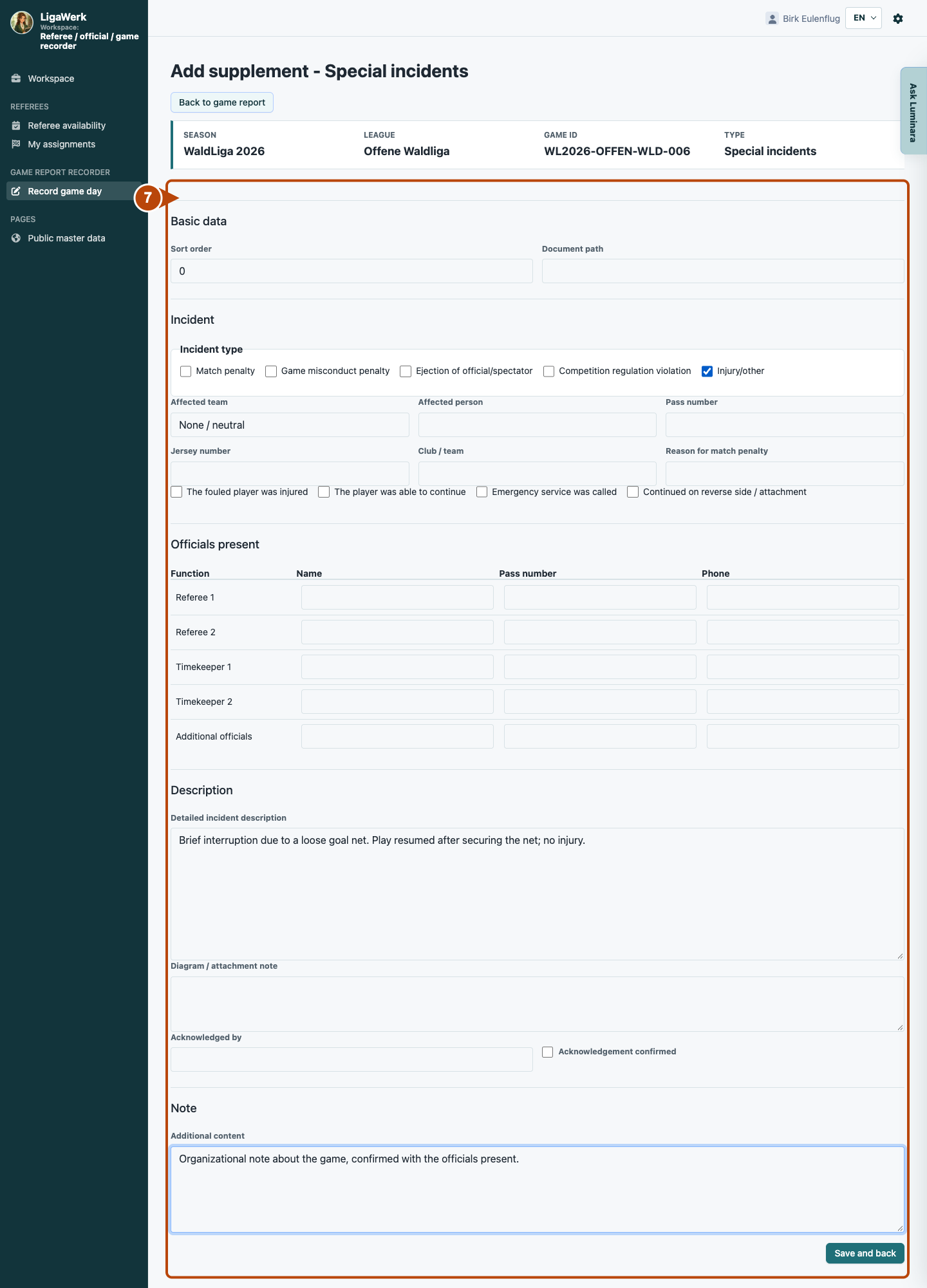Screen dimensions: 927x1288
Task: Click the Birk Eulenflug user avatar icon
Action: pyautogui.click(x=772, y=19)
